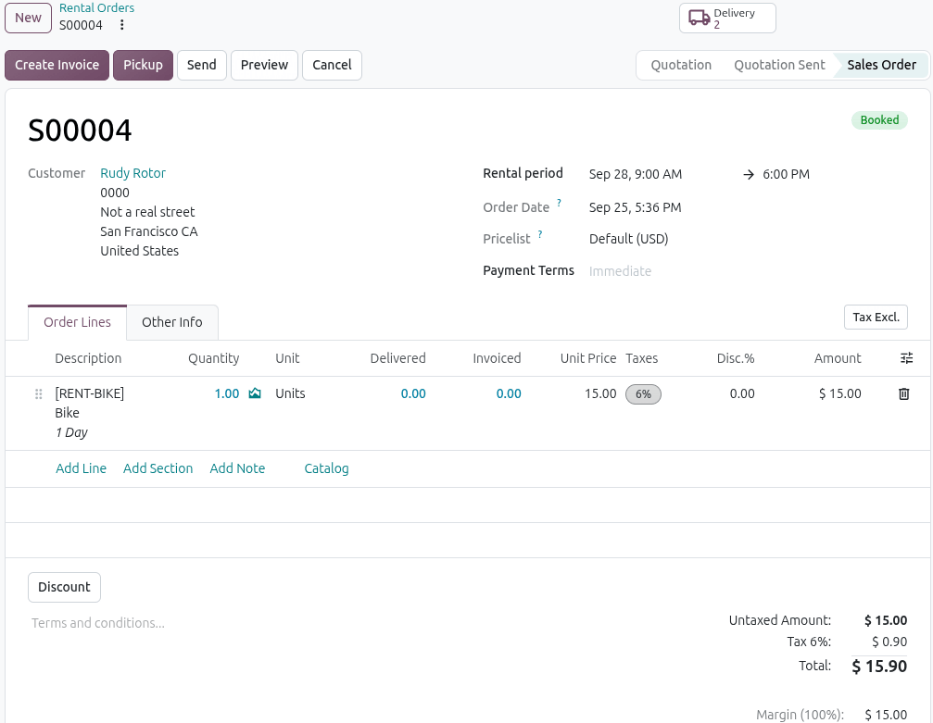The width and height of the screenshot is (933, 723).
Task: Show the Pricelist help tooltip question mark
Action: (x=540, y=234)
